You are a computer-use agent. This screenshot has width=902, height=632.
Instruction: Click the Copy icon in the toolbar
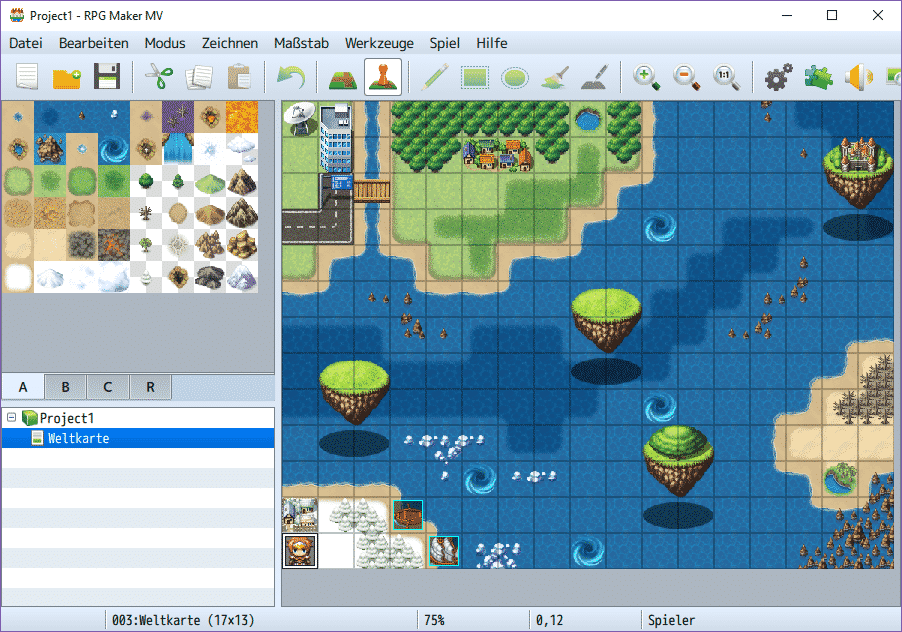click(x=199, y=76)
